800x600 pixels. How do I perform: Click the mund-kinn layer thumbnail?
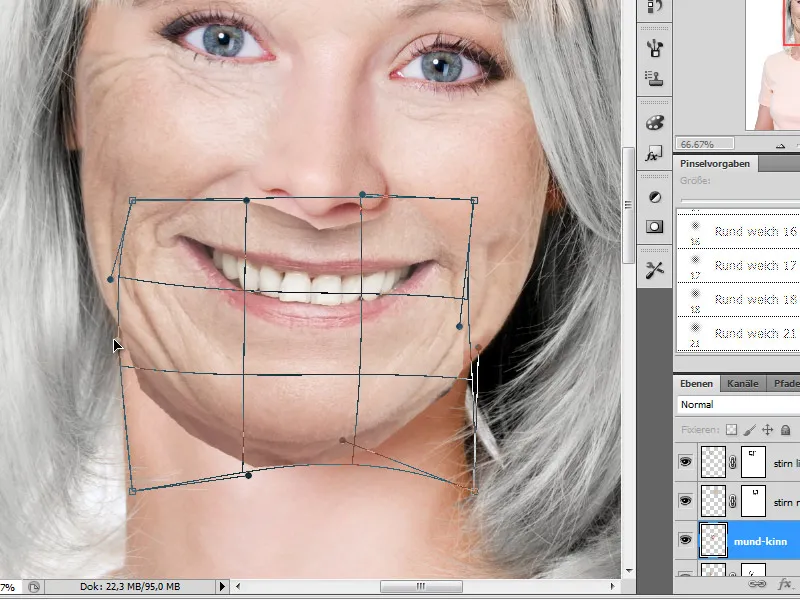(x=713, y=540)
